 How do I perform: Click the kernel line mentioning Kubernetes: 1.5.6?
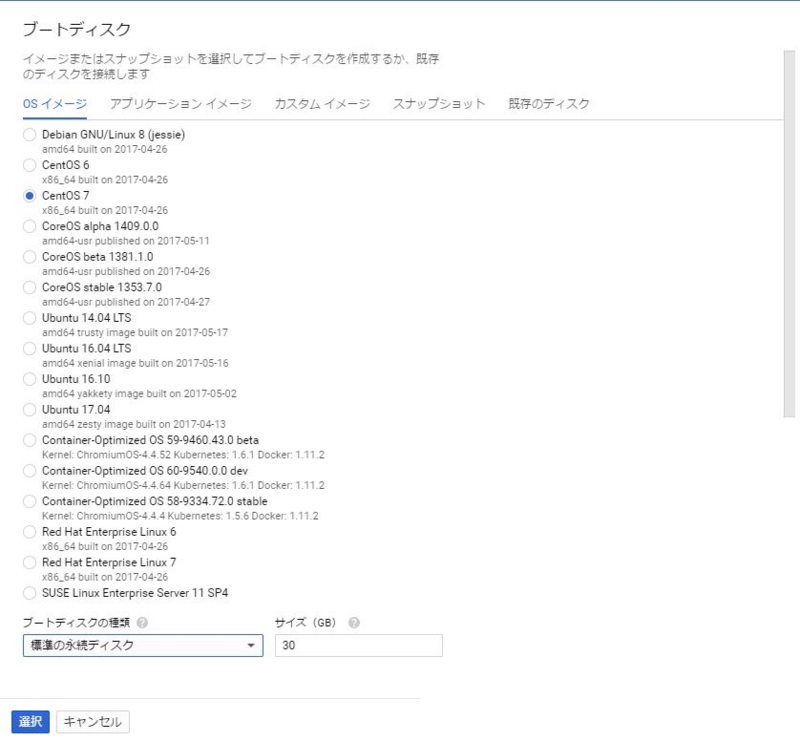pyautogui.click(x=180, y=516)
